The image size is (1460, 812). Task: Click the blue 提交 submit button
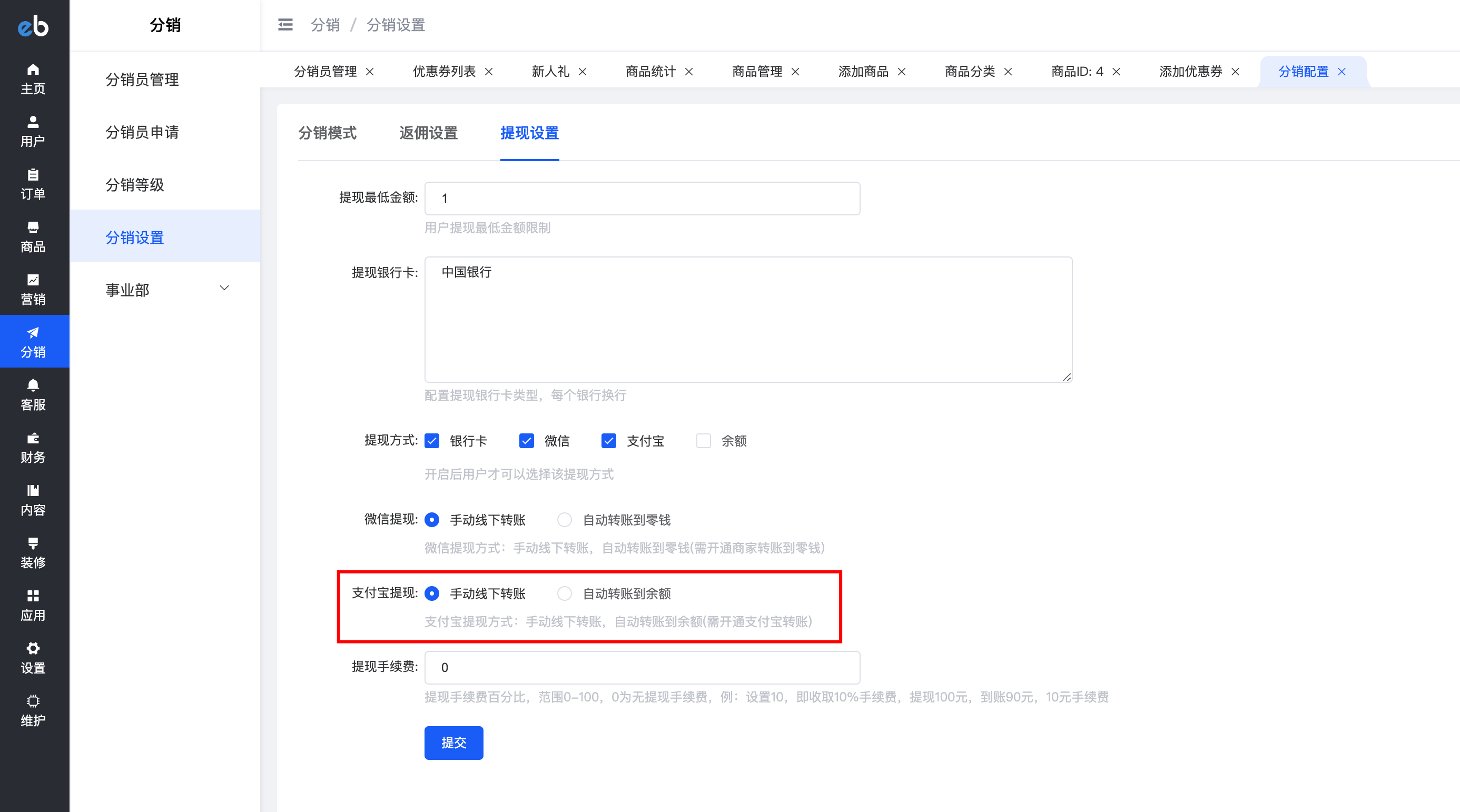point(453,742)
